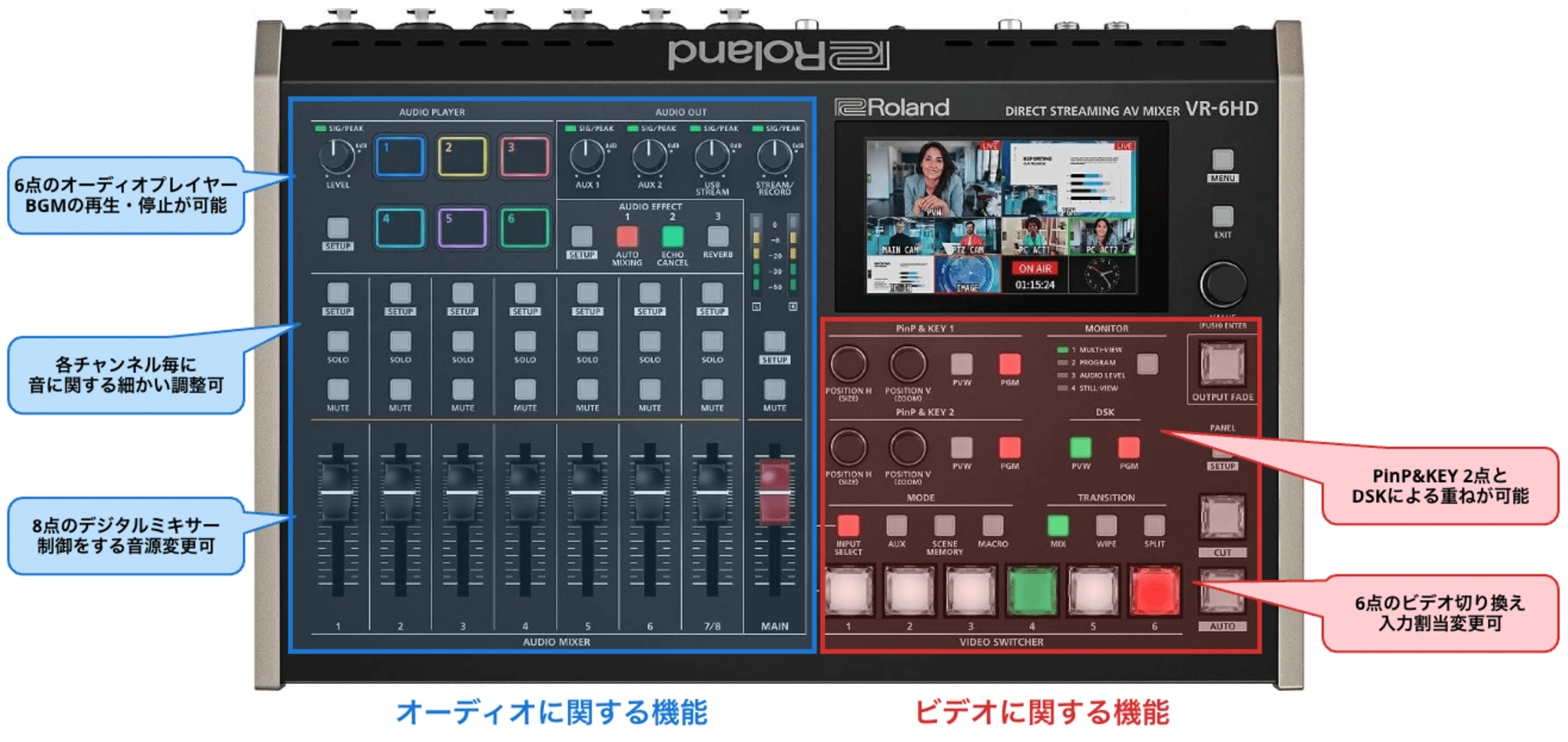The width and height of the screenshot is (1568, 742).
Task: Solo mixer channel 6
Action: tap(650, 342)
